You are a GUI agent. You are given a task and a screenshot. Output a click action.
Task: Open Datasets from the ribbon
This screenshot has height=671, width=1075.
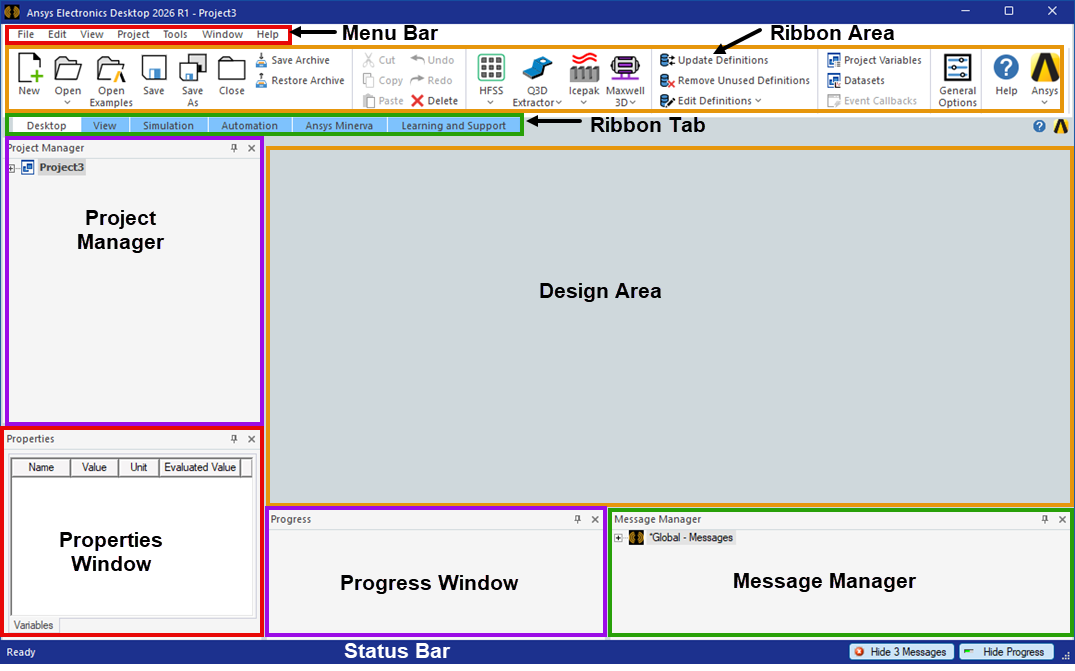point(856,80)
